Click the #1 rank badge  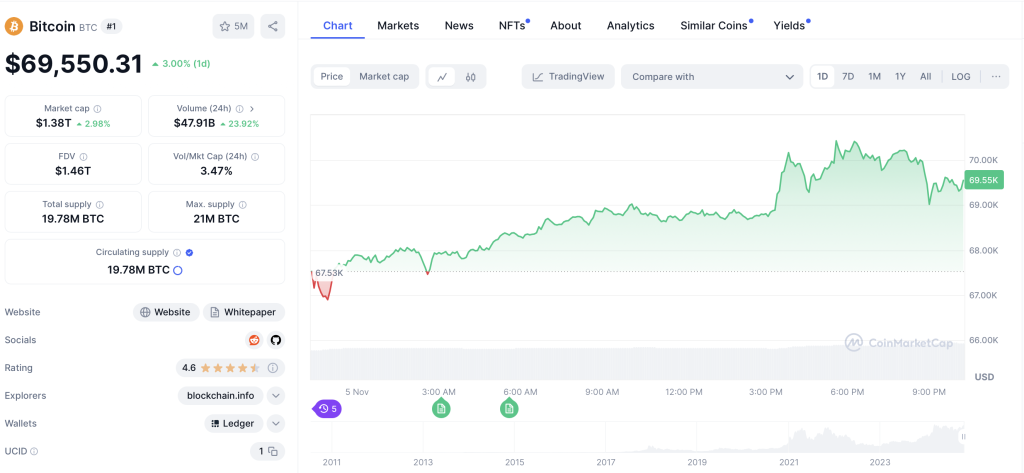click(x=112, y=27)
